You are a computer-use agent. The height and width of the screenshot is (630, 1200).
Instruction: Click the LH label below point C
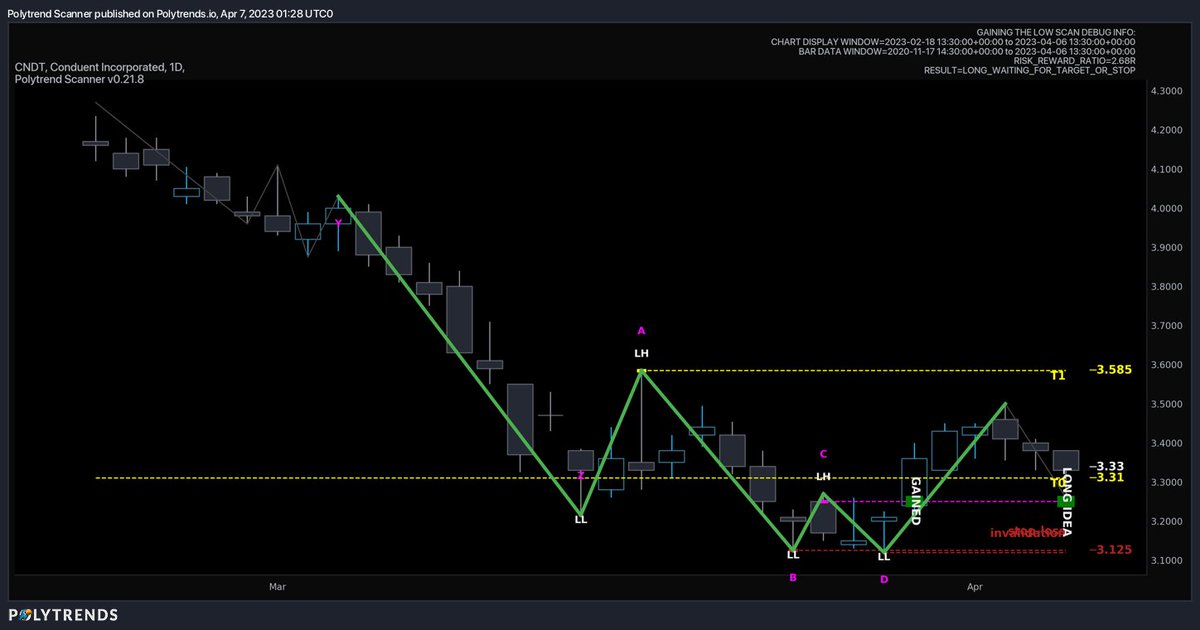tap(823, 477)
